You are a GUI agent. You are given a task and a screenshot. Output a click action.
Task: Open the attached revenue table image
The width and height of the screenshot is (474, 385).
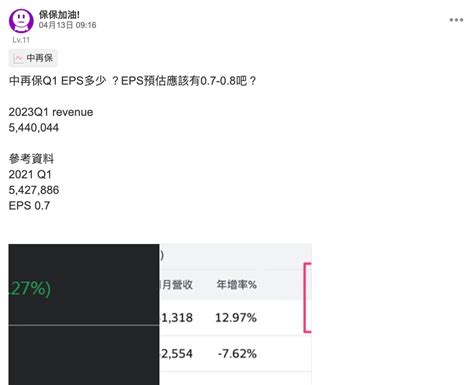click(x=160, y=314)
